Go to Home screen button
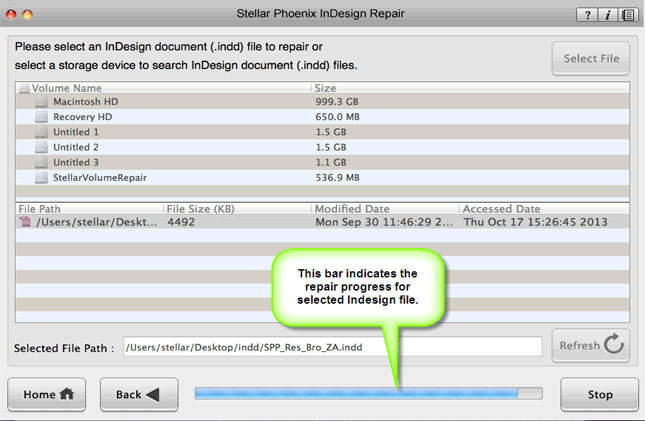 49,394
